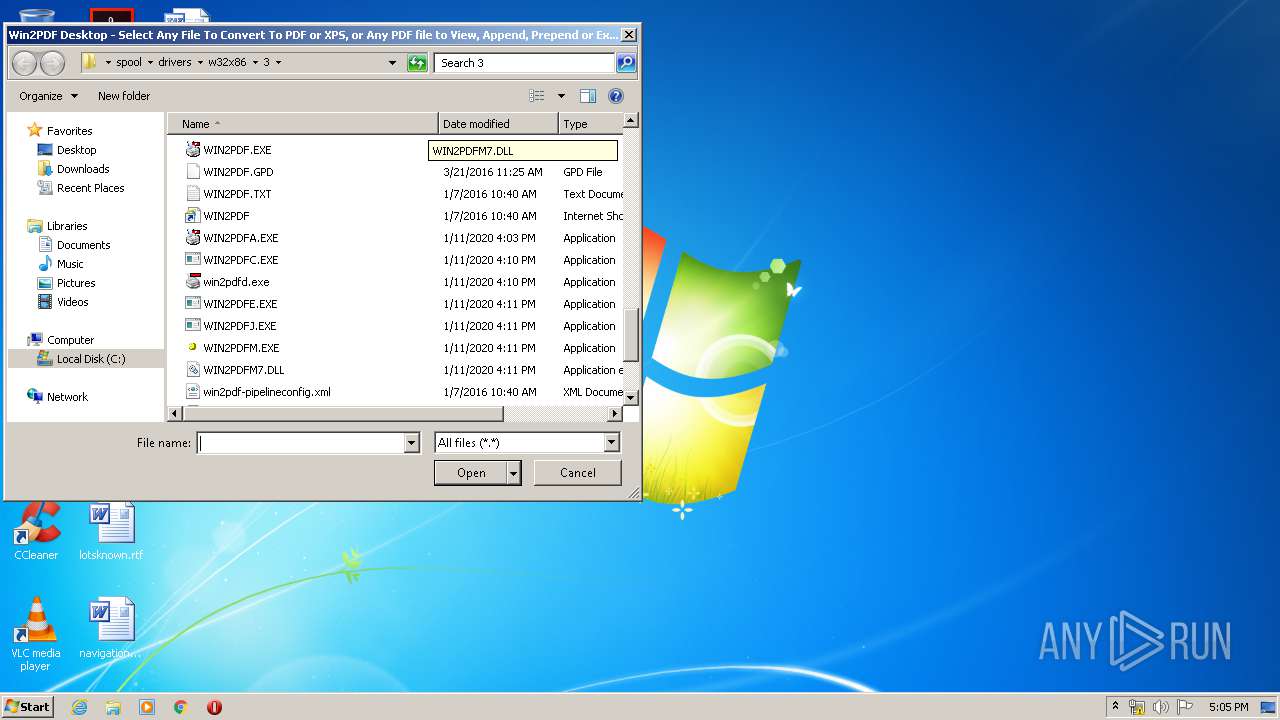This screenshot has height=720, width=1280.
Task: Click the vertical scrollbar down arrow
Action: (630, 397)
